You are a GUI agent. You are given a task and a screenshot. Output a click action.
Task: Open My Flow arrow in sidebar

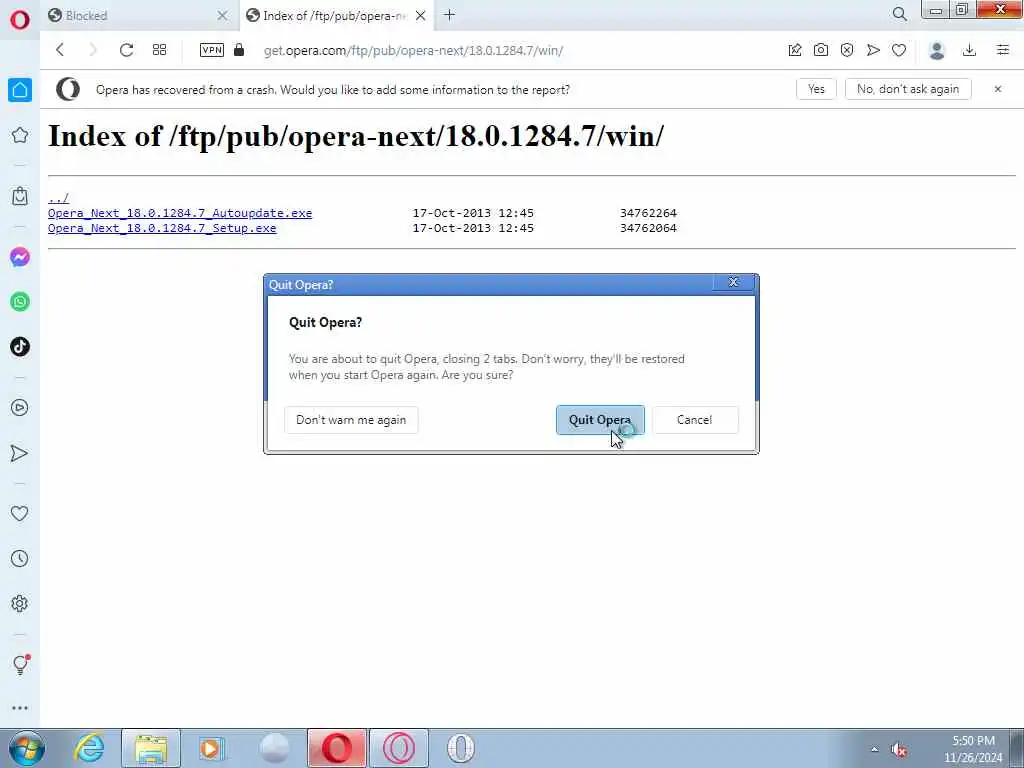(20, 453)
